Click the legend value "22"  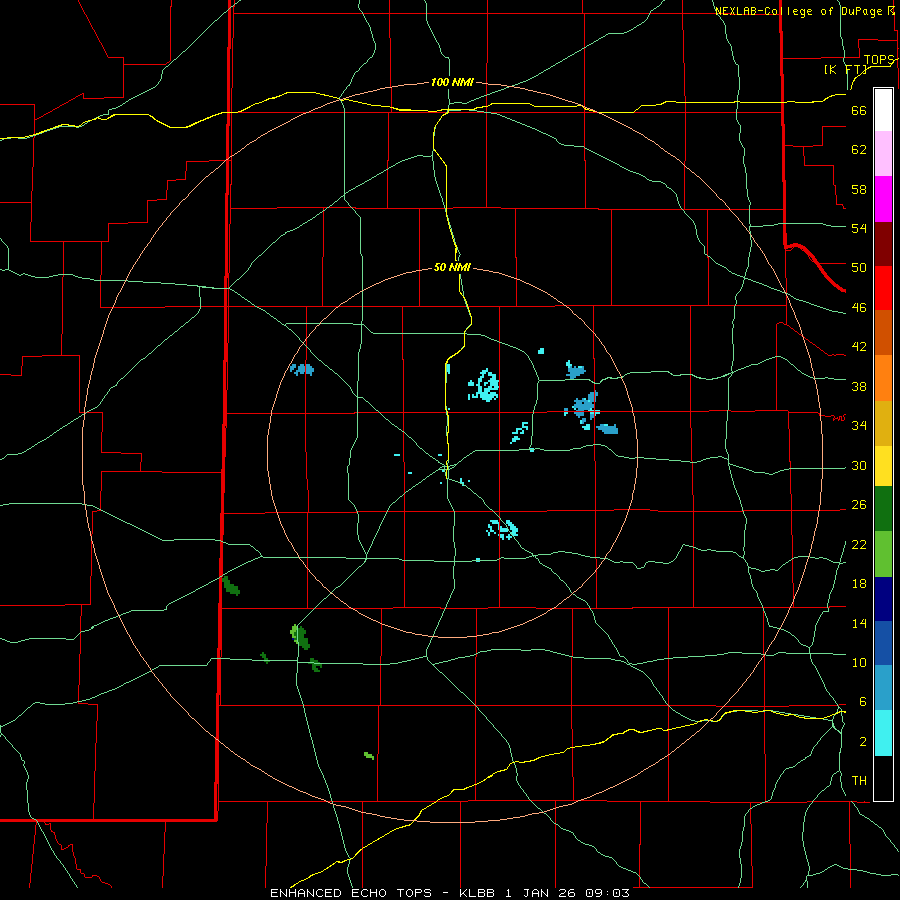(859, 545)
